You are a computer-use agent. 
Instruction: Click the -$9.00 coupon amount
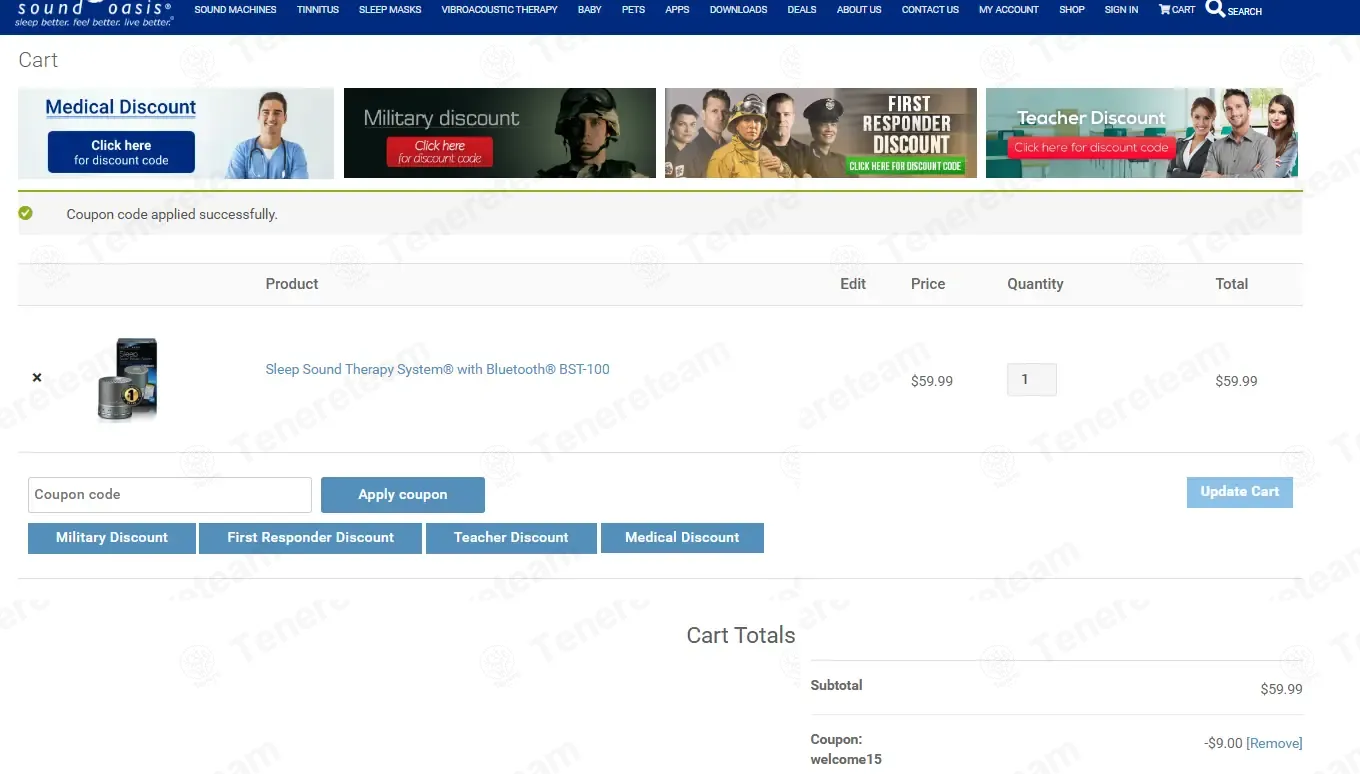pos(1224,743)
